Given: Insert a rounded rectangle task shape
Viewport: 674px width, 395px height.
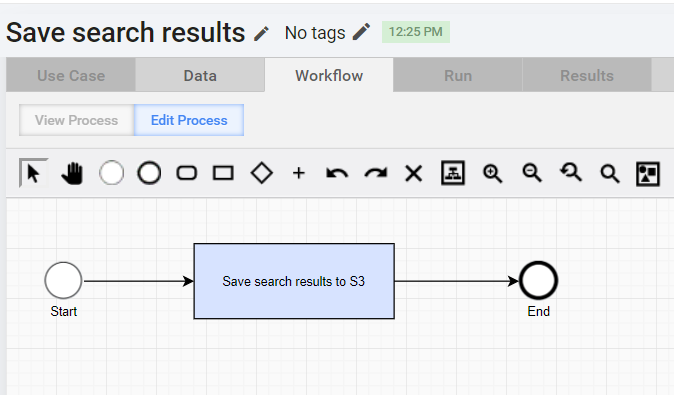Looking at the screenshot, I should coord(187,173).
